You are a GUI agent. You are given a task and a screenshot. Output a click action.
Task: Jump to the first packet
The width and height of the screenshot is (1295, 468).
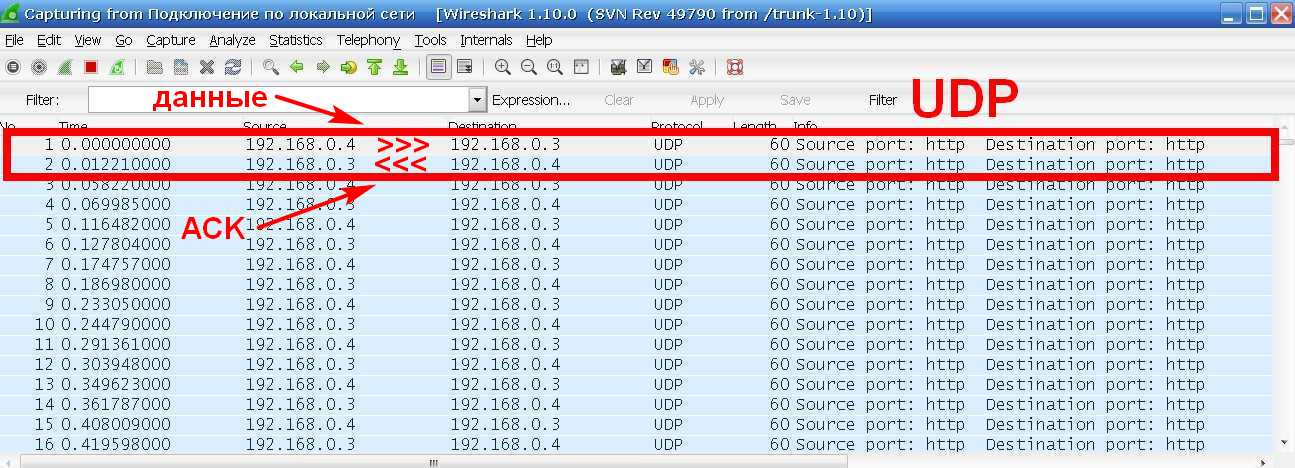(375, 67)
